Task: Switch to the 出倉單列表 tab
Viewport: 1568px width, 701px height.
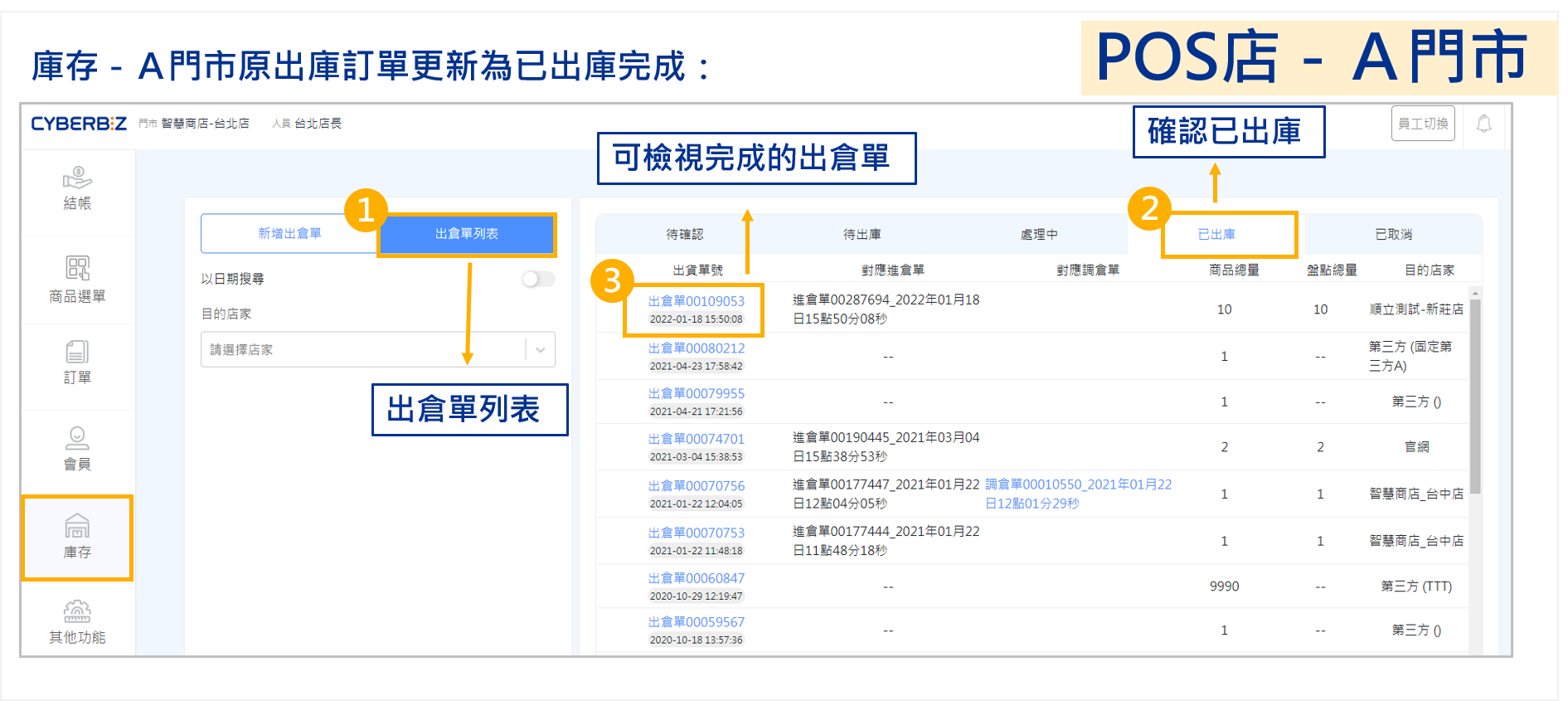Action: click(467, 234)
